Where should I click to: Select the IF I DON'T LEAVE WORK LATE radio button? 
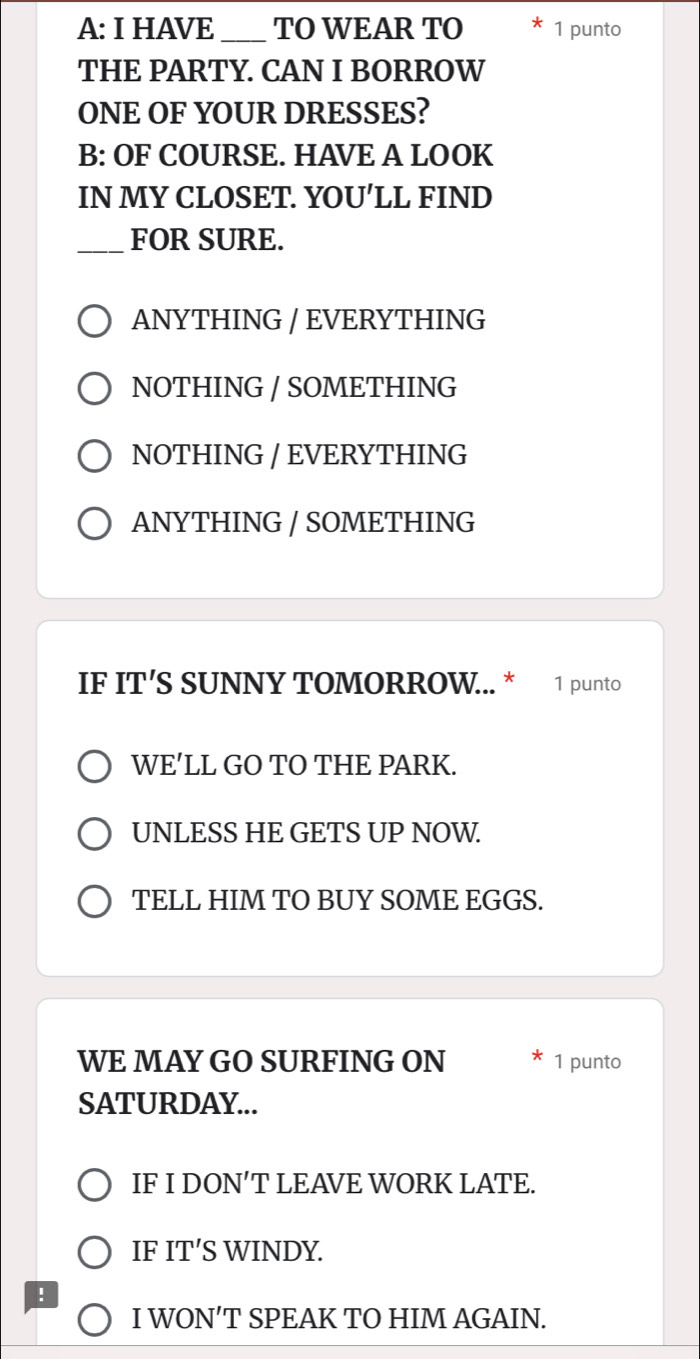coord(95,1186)
